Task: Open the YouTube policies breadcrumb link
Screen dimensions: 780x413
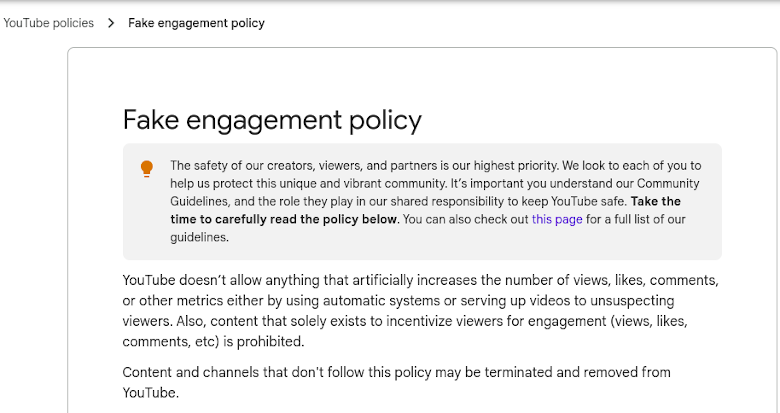Action: [x=48, y=23]
